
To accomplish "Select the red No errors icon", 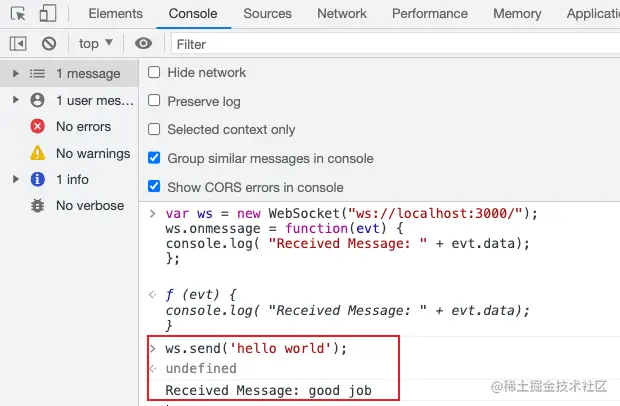I will point(38,127).
